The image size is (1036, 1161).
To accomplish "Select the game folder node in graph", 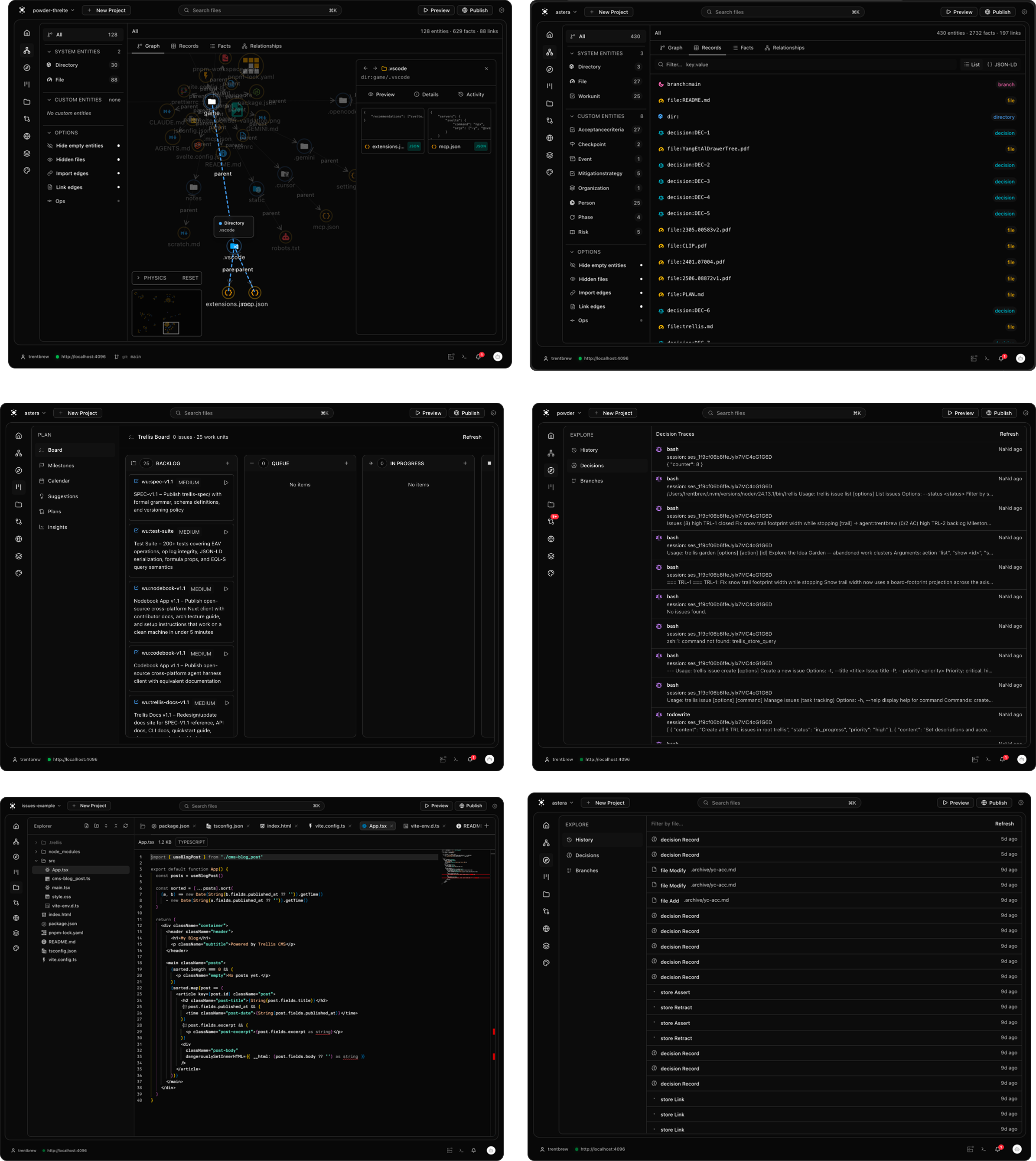I will (212, 101).
